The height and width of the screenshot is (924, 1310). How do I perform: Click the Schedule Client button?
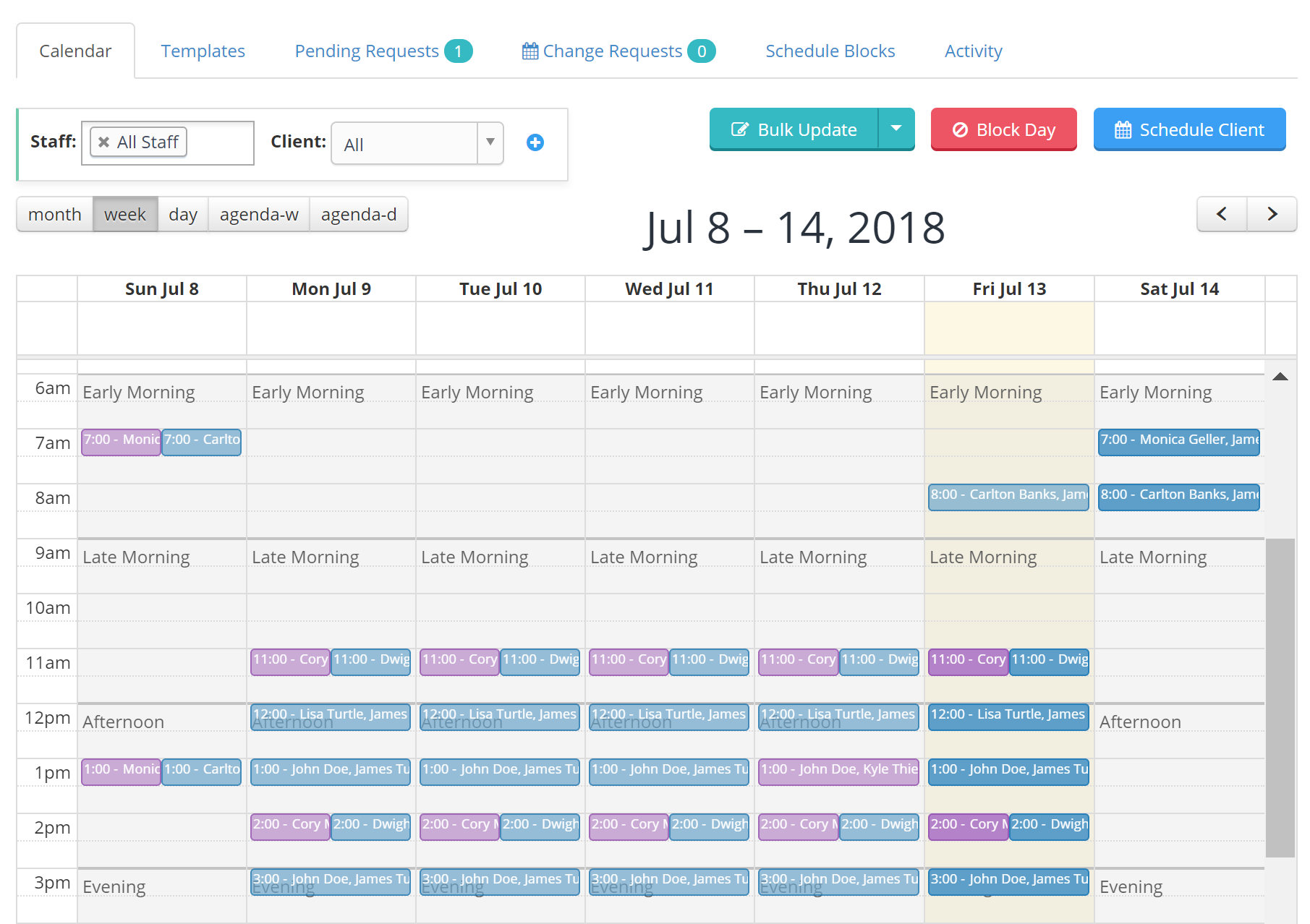1190,129
